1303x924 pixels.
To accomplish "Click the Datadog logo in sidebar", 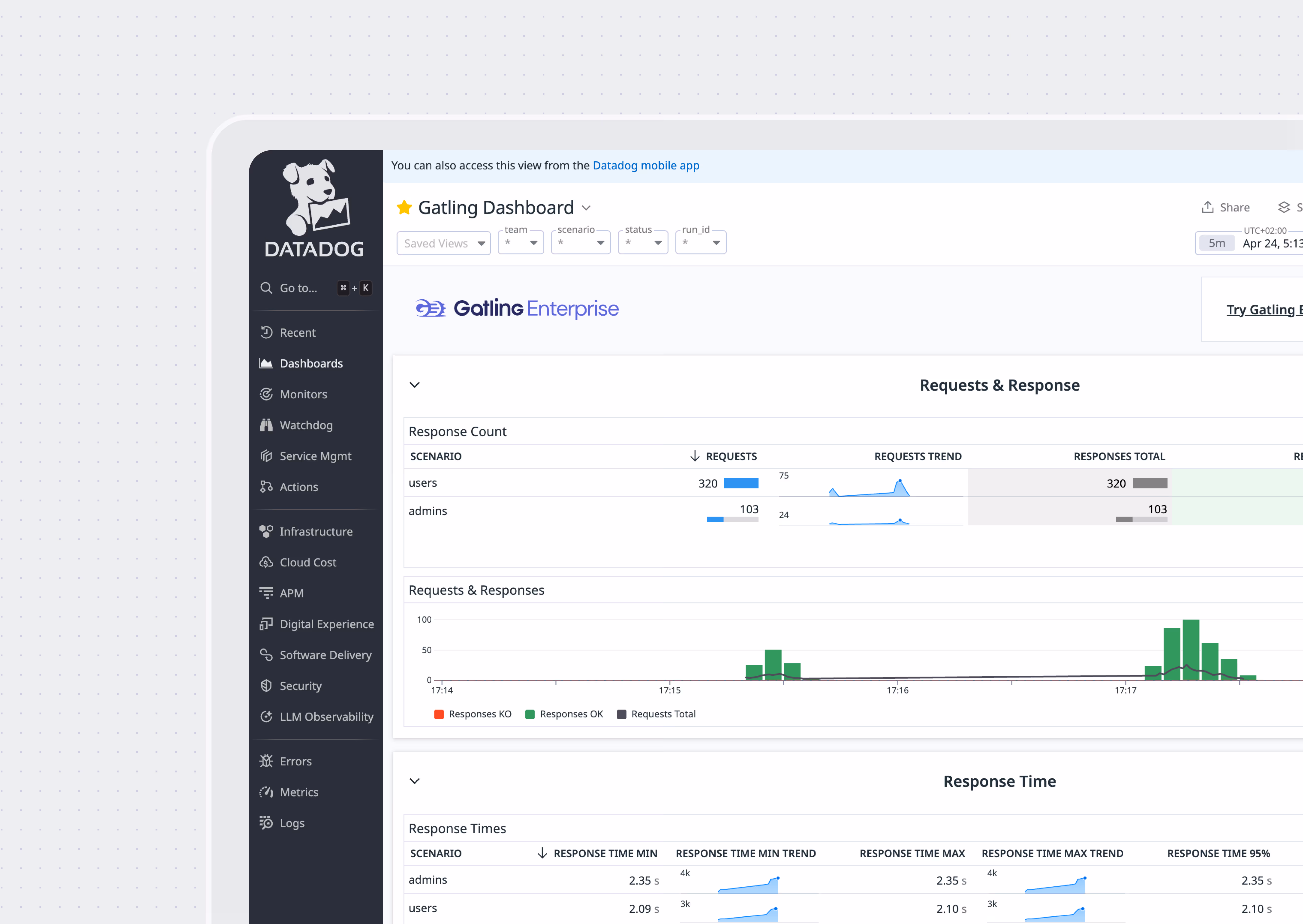I will [315, 208].
